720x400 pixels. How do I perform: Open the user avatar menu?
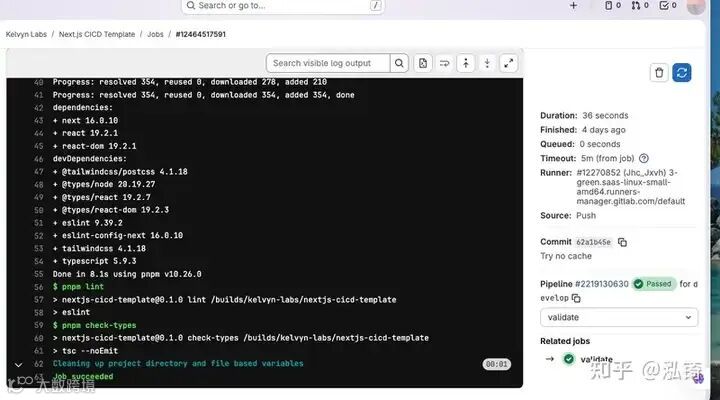[696, 6]
